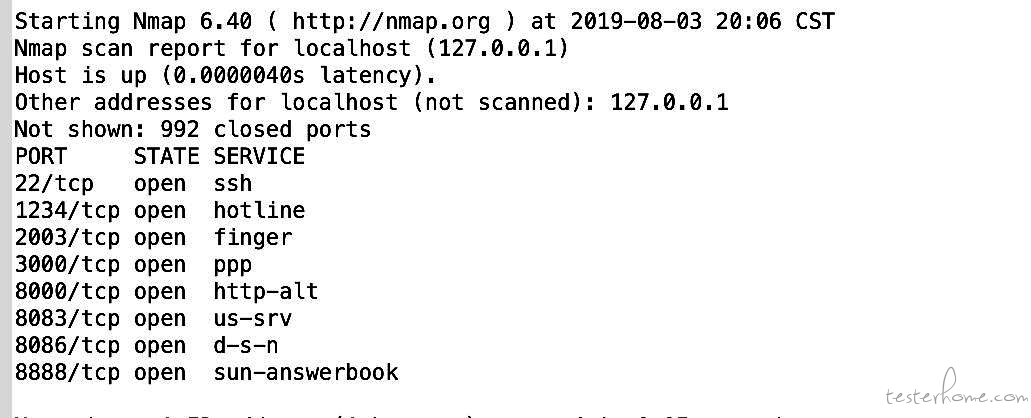Click the us-srv service name

pyautogui.click(x=253, y=319)
